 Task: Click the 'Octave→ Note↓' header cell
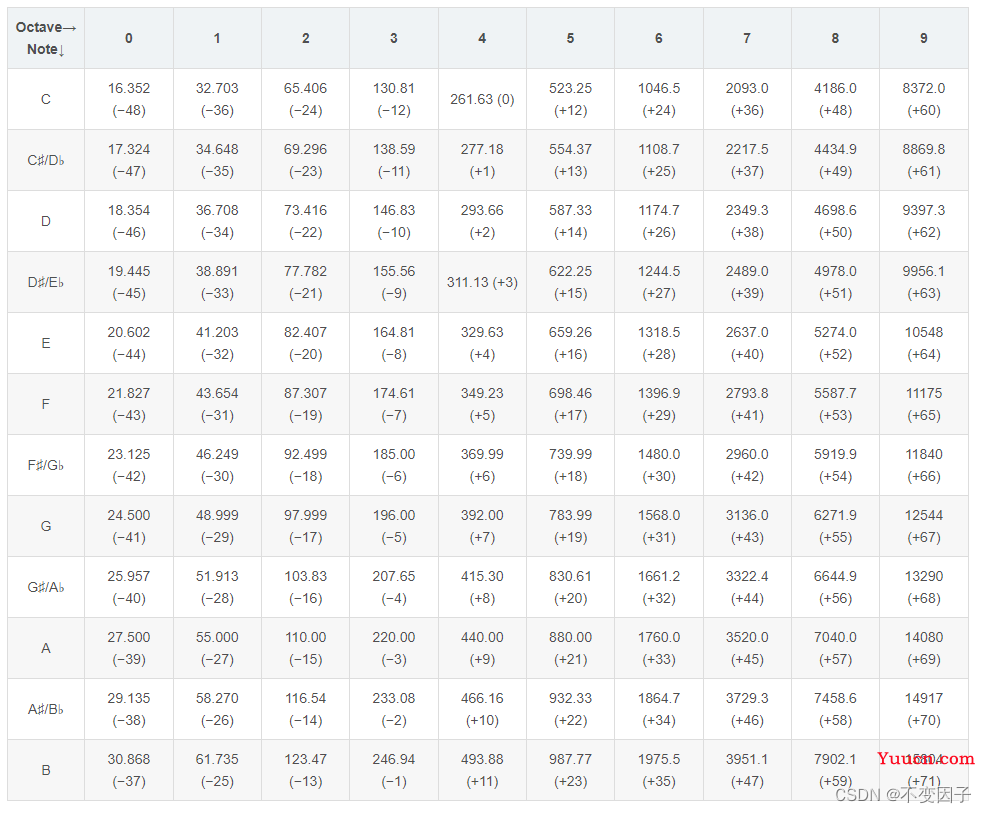pyautogui.click(x=46, y=38)
